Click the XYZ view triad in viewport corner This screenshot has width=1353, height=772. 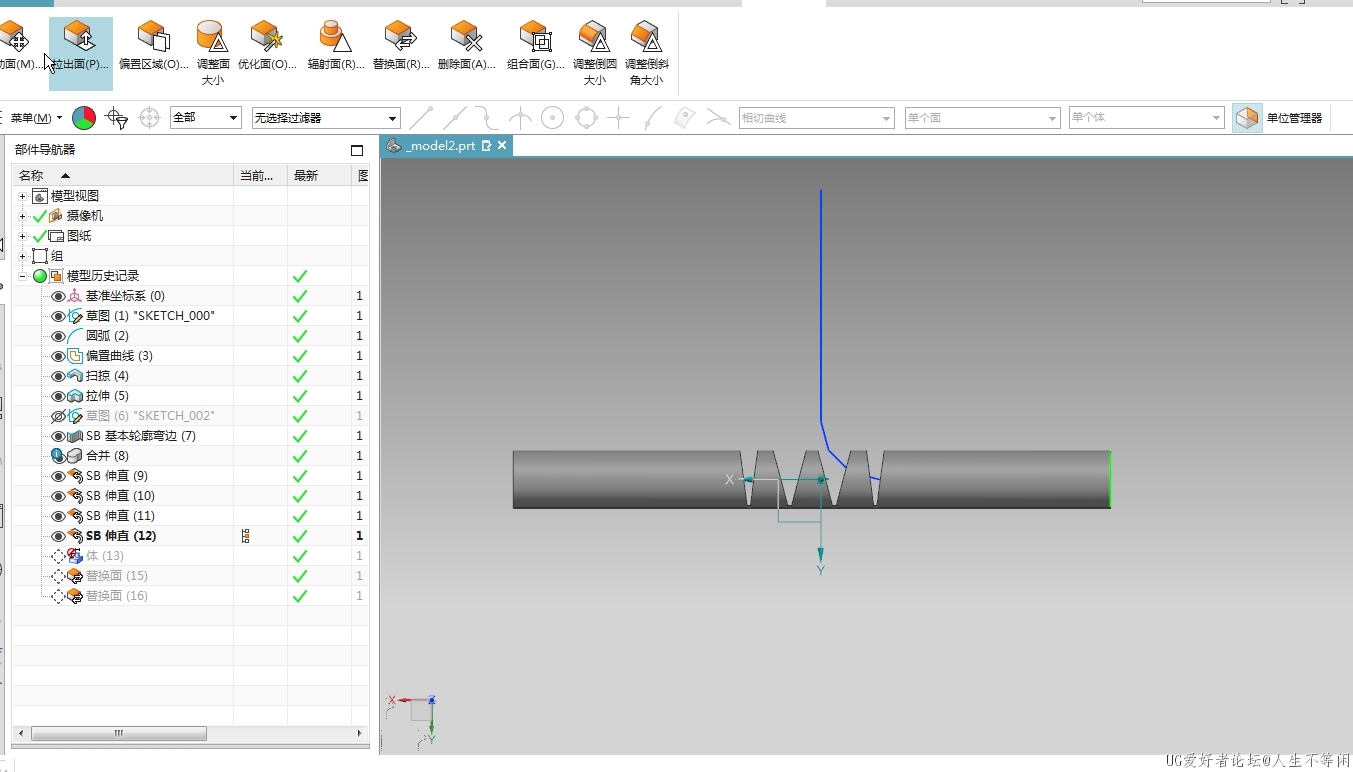pyautogui.click(x=414, y=718)
